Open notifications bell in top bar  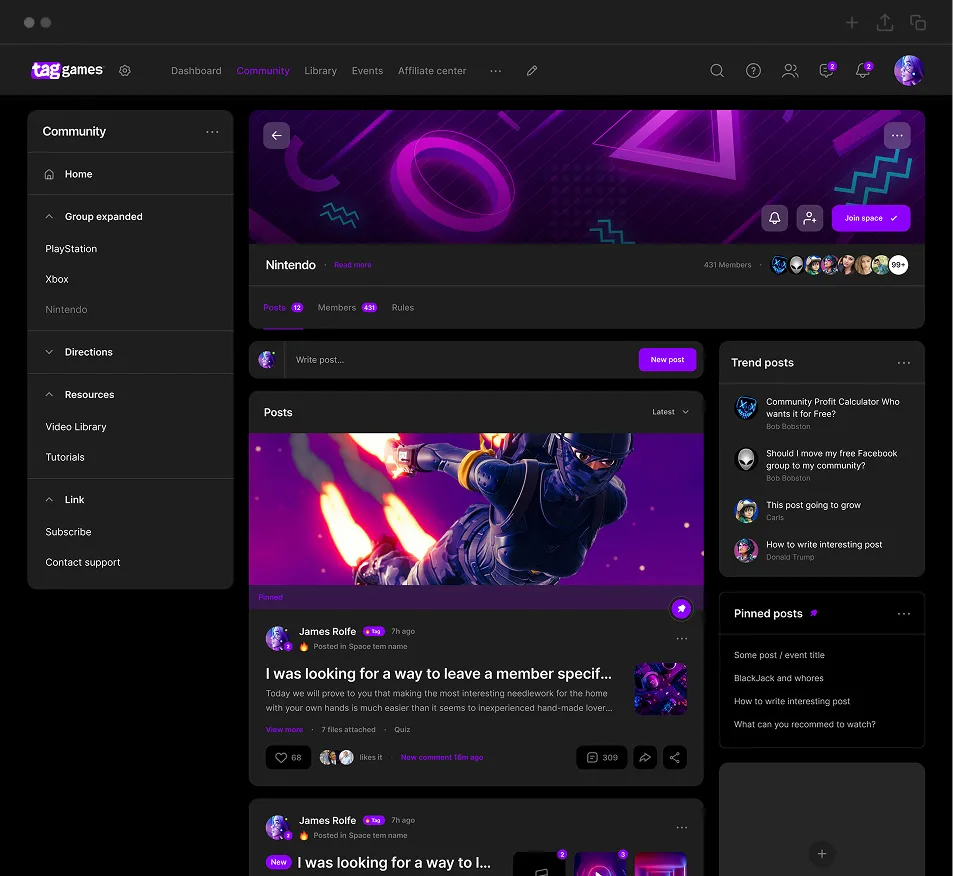tap(862, 71)
